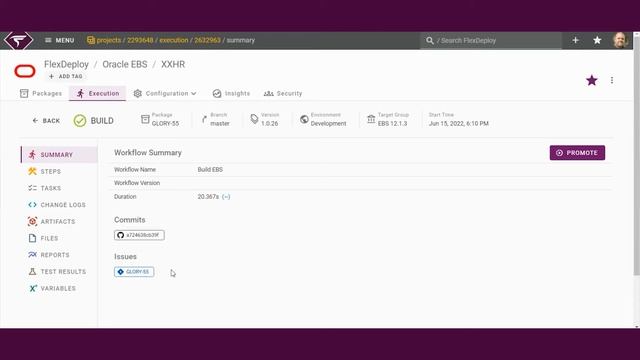640x360 pixels.
Task: Click the projects breadcrumb link
Action: [x=108, y=40]
